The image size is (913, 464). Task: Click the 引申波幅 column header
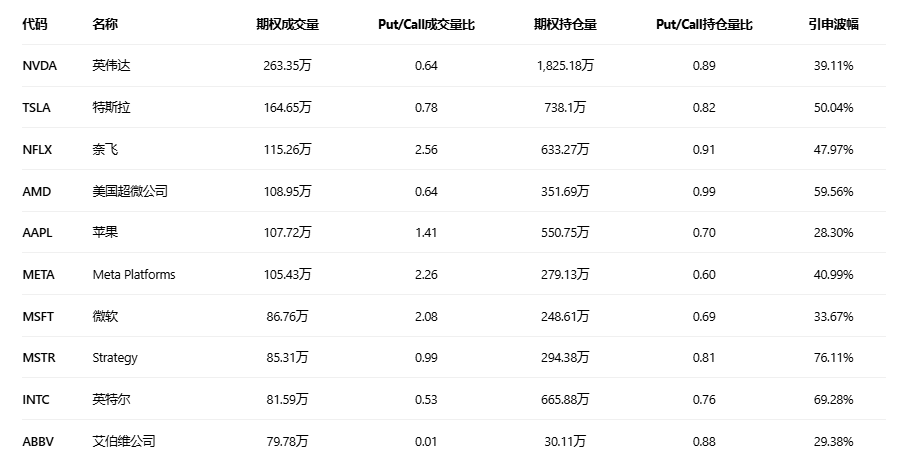tap(833, 24)
